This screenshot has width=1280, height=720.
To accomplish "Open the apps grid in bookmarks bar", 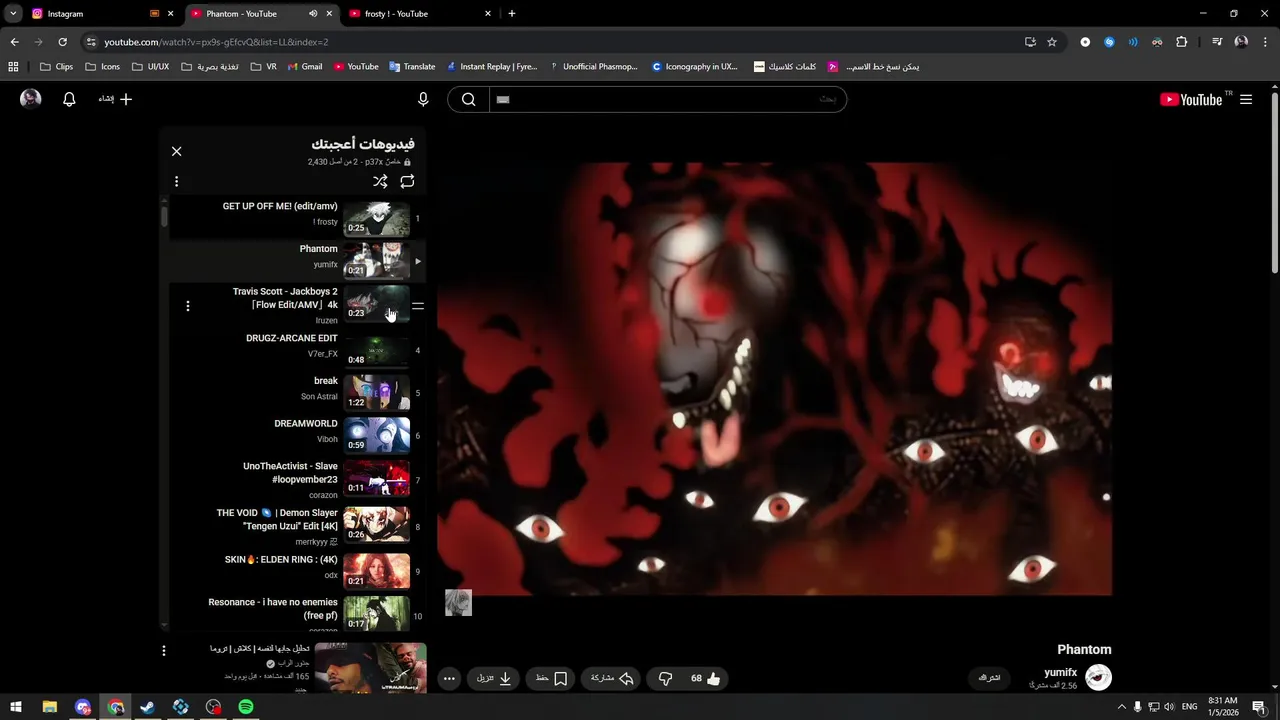I will 13,67.
